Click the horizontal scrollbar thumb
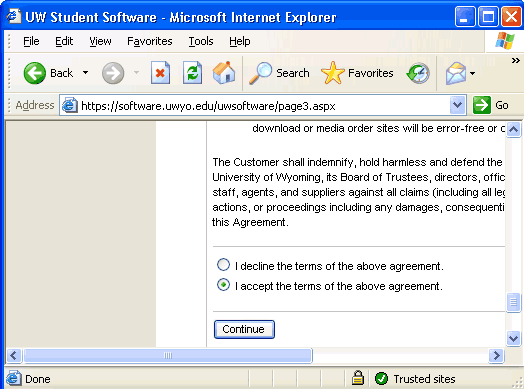This screenshot has height=389, width=524. (x=168, y=356)
